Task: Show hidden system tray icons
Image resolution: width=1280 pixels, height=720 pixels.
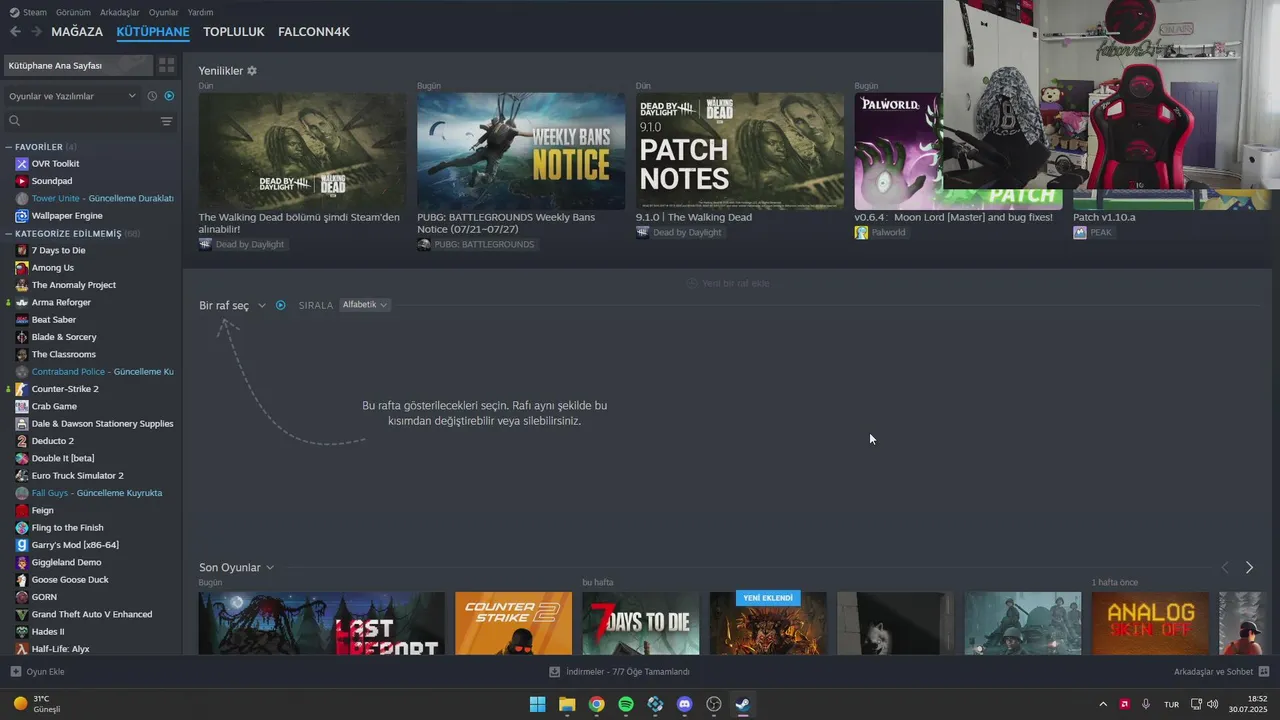Action: pyautogui.click(x=1103, y=704)
